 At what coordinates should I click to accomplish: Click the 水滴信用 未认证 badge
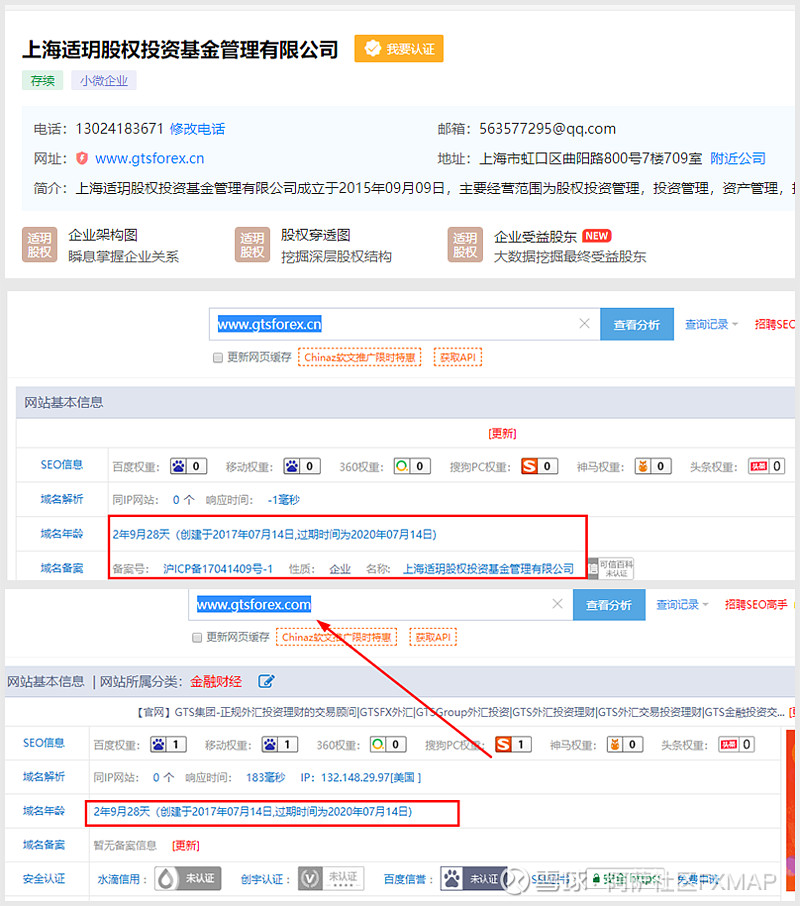pos(188,879)
